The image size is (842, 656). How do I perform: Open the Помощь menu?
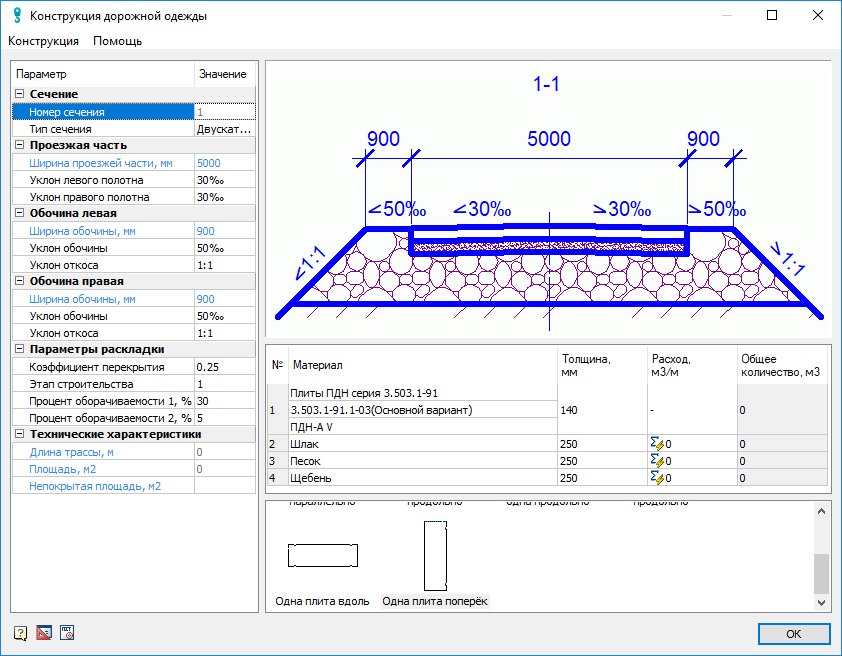point(117,41)
